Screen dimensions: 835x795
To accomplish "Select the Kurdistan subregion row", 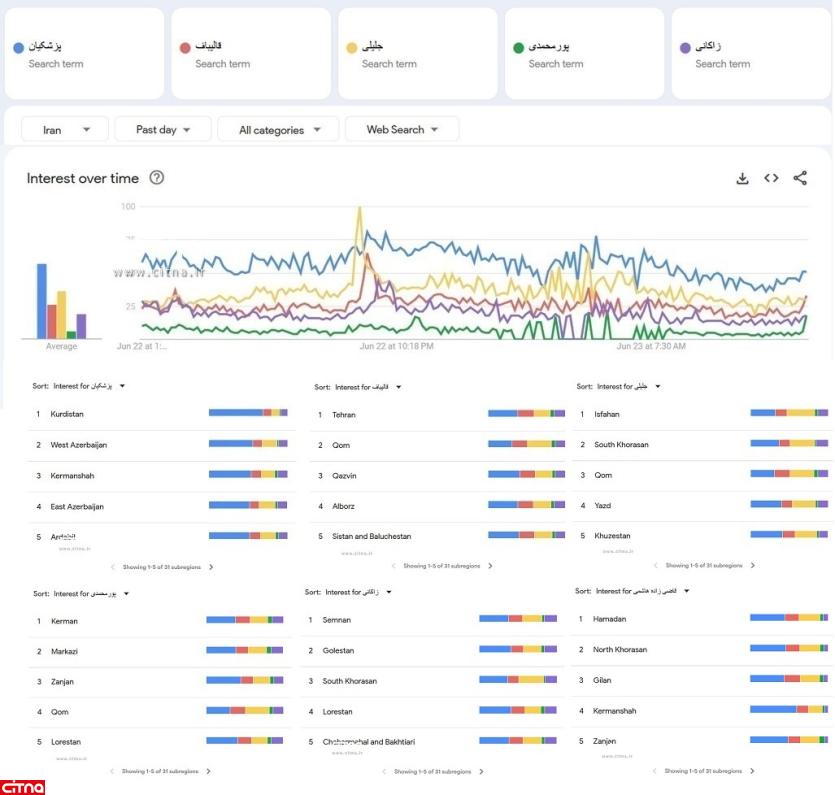I will [160, 414].
